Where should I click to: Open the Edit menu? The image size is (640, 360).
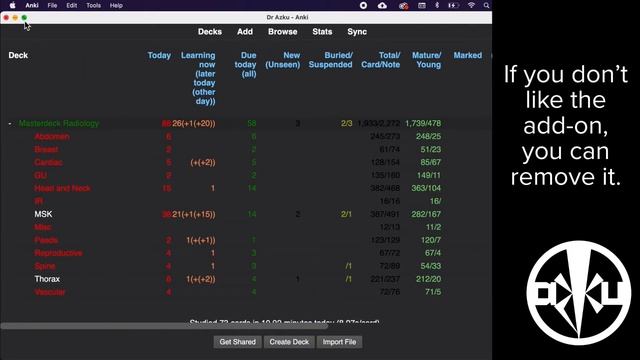(72, 5)
